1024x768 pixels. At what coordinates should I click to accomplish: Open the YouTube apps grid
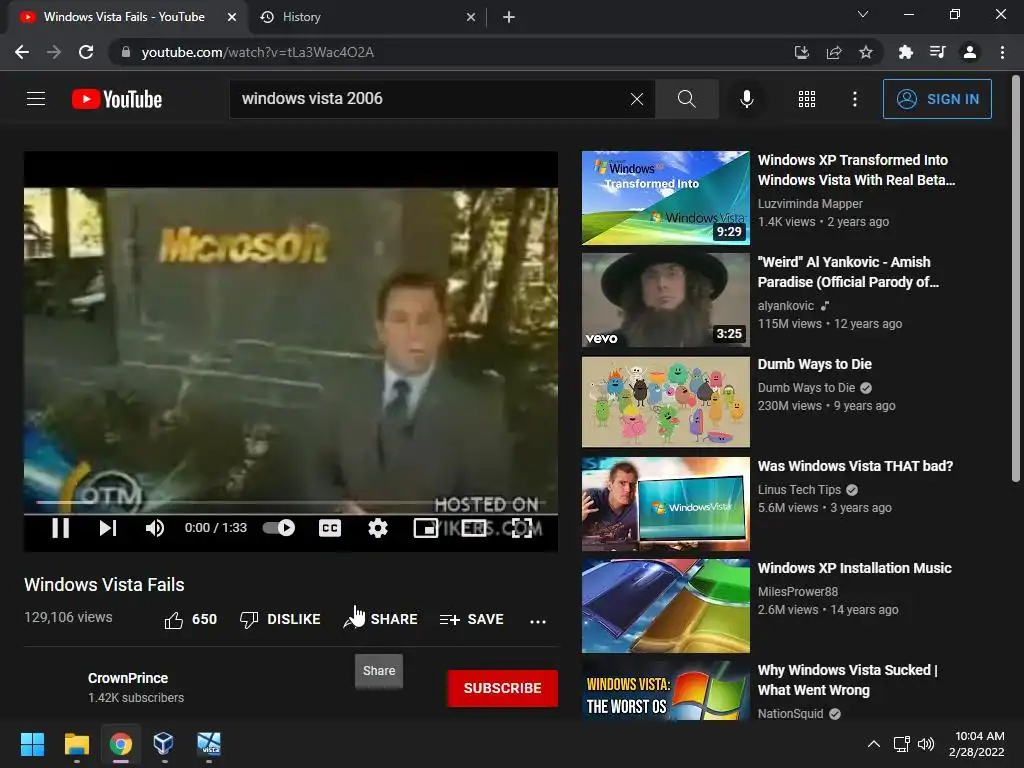pyautogui.click(x=807, y=99)
